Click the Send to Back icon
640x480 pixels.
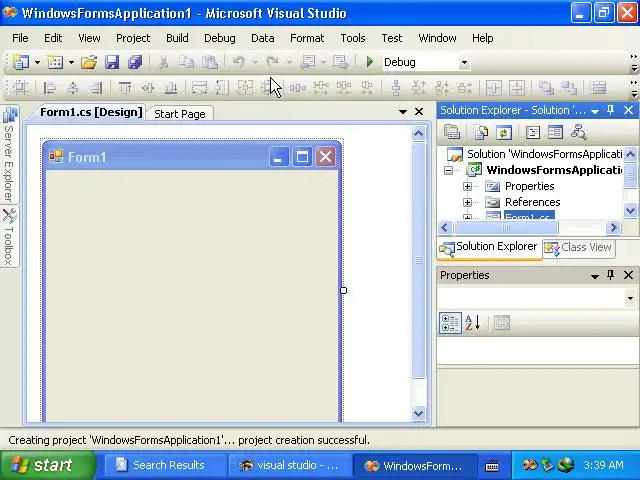coord(569,87)
